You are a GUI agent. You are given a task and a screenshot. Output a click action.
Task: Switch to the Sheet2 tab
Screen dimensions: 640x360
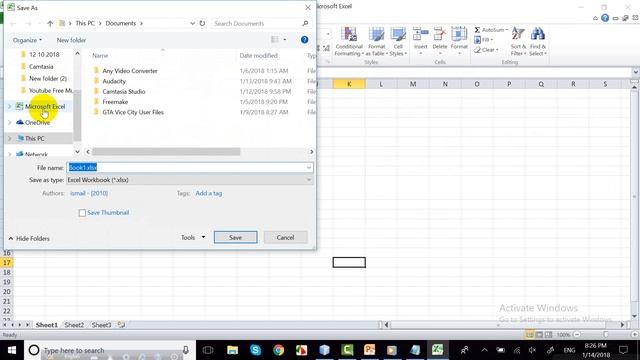point(74,325)
